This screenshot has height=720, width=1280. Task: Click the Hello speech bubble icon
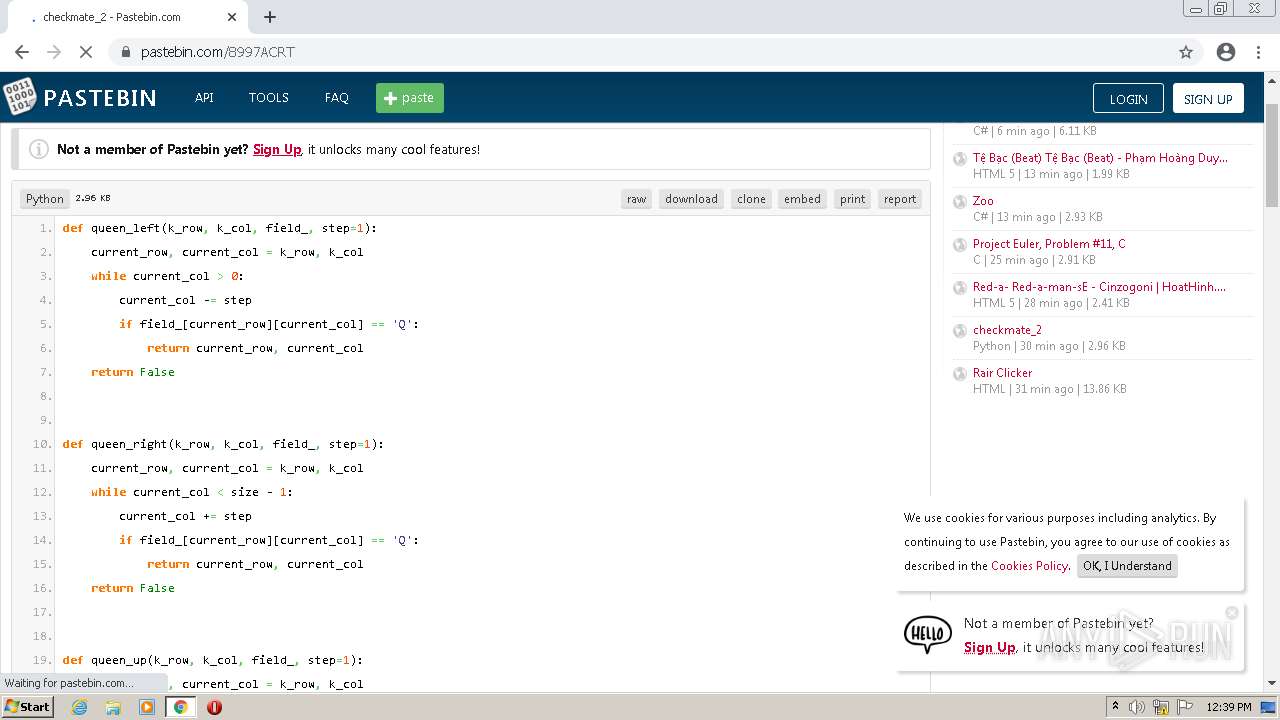click(x=927, y=634)
